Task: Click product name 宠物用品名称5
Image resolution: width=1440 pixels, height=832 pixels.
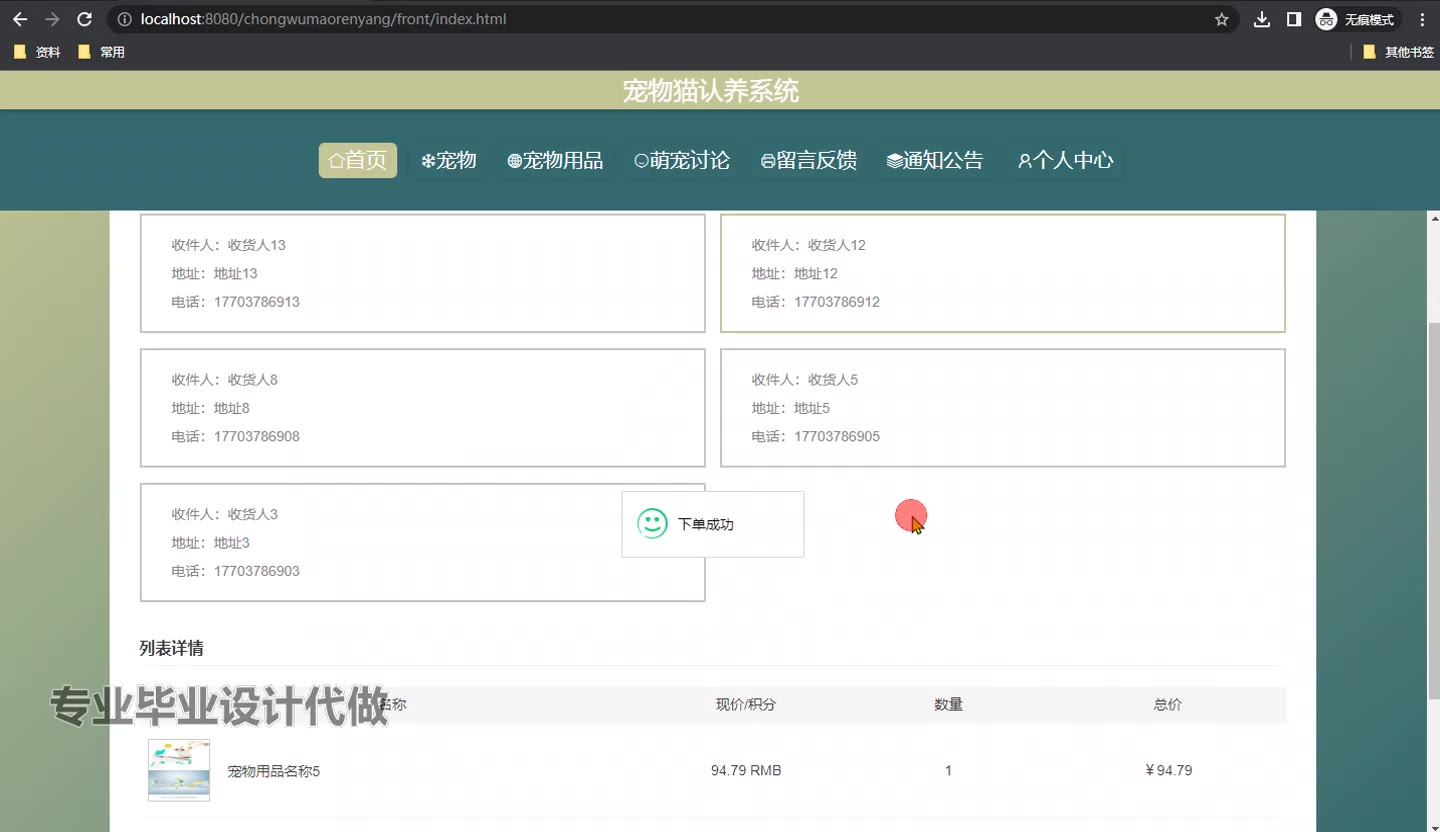Action: point(274,771)
